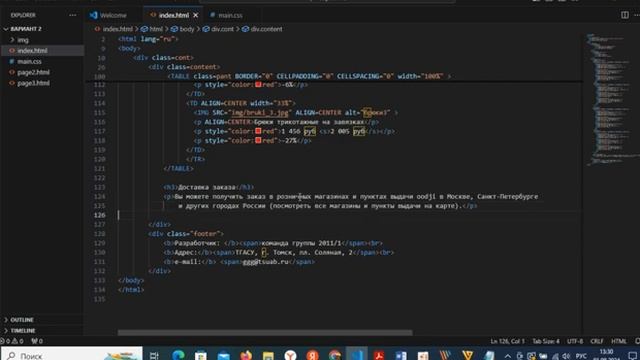640x360 pixels.
Task: Click sticky scroll line 'div class=content'
Action: click(x=184, y=67)
